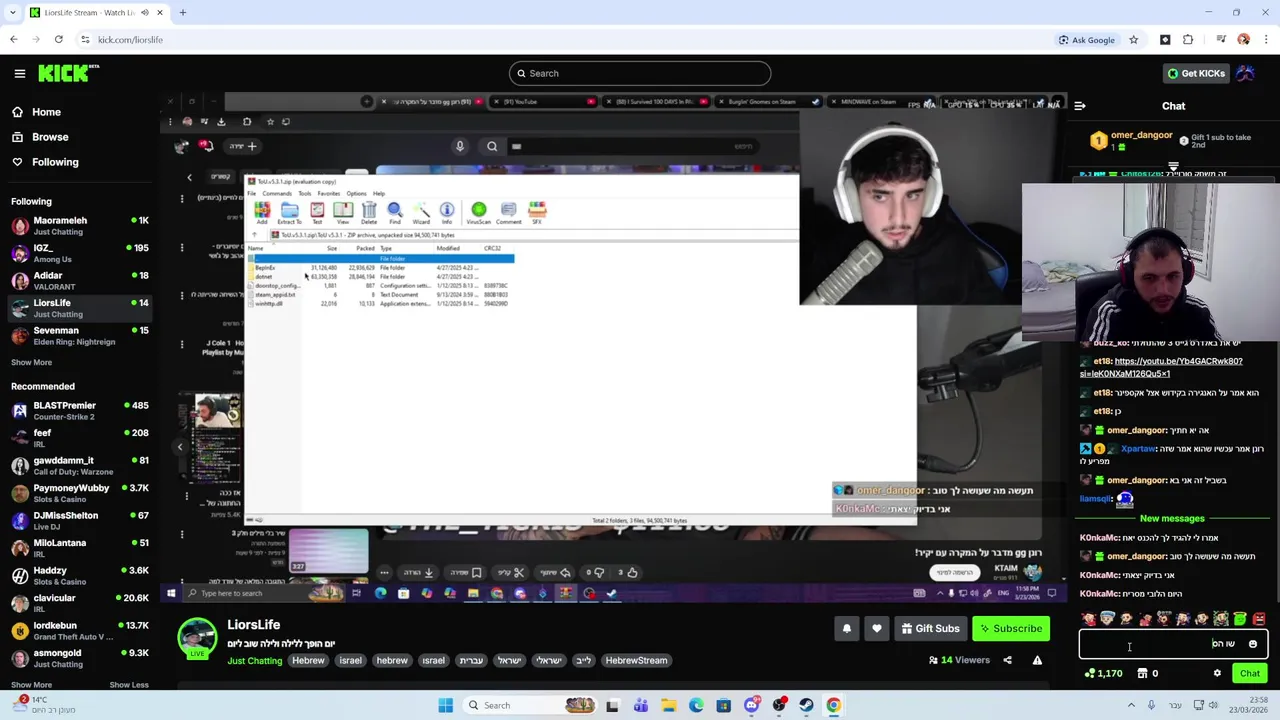Jump to New messages in chat
Image resolution: width=1280 pixels, height=720 pixels.
tap(1172, 519)
